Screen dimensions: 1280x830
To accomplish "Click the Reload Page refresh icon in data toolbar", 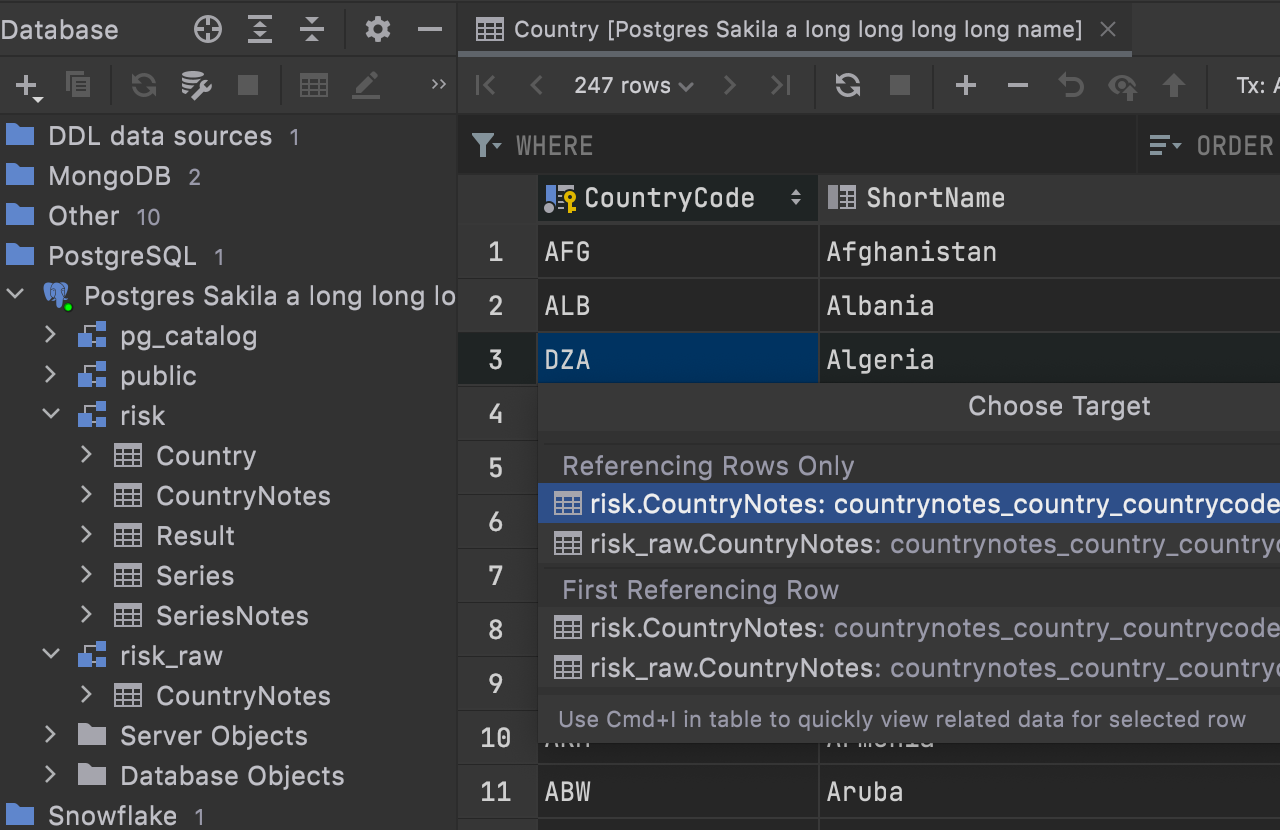I will click(x=848, y=86).
